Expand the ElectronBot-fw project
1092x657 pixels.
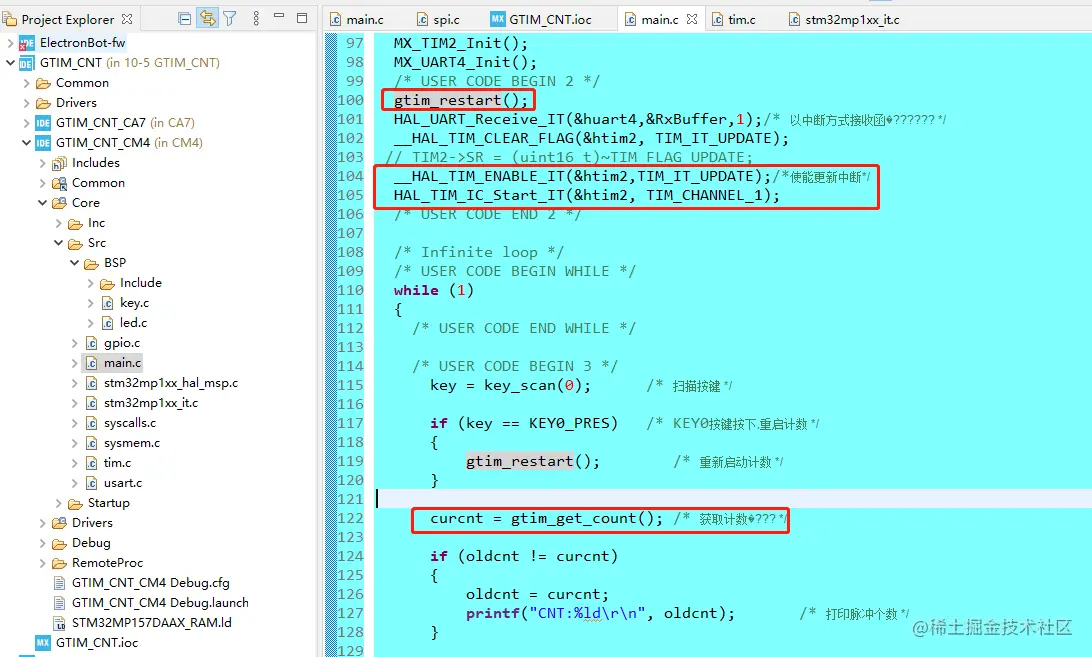coord(10,43)
